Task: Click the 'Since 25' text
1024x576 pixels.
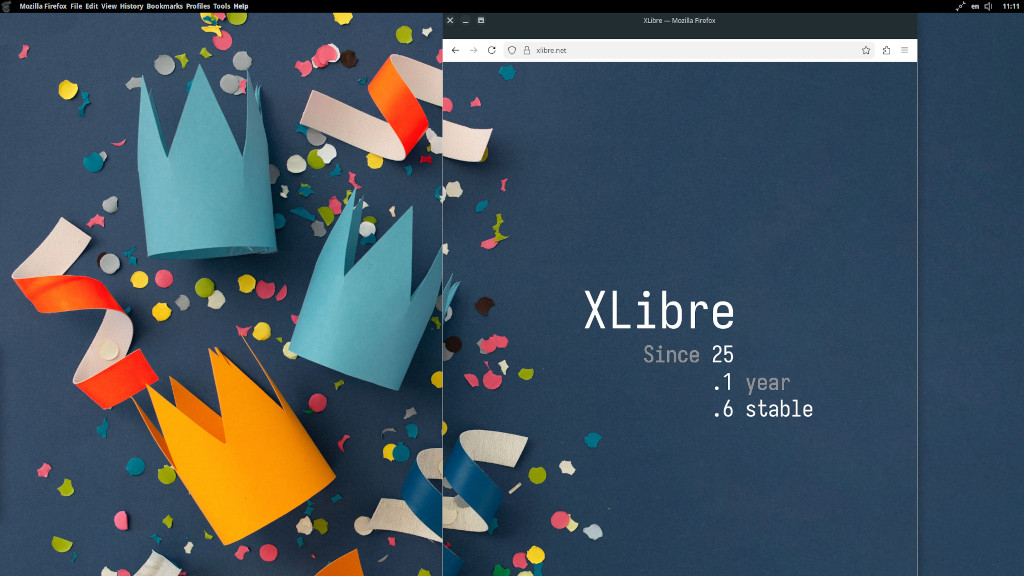Action: (688, 355)
